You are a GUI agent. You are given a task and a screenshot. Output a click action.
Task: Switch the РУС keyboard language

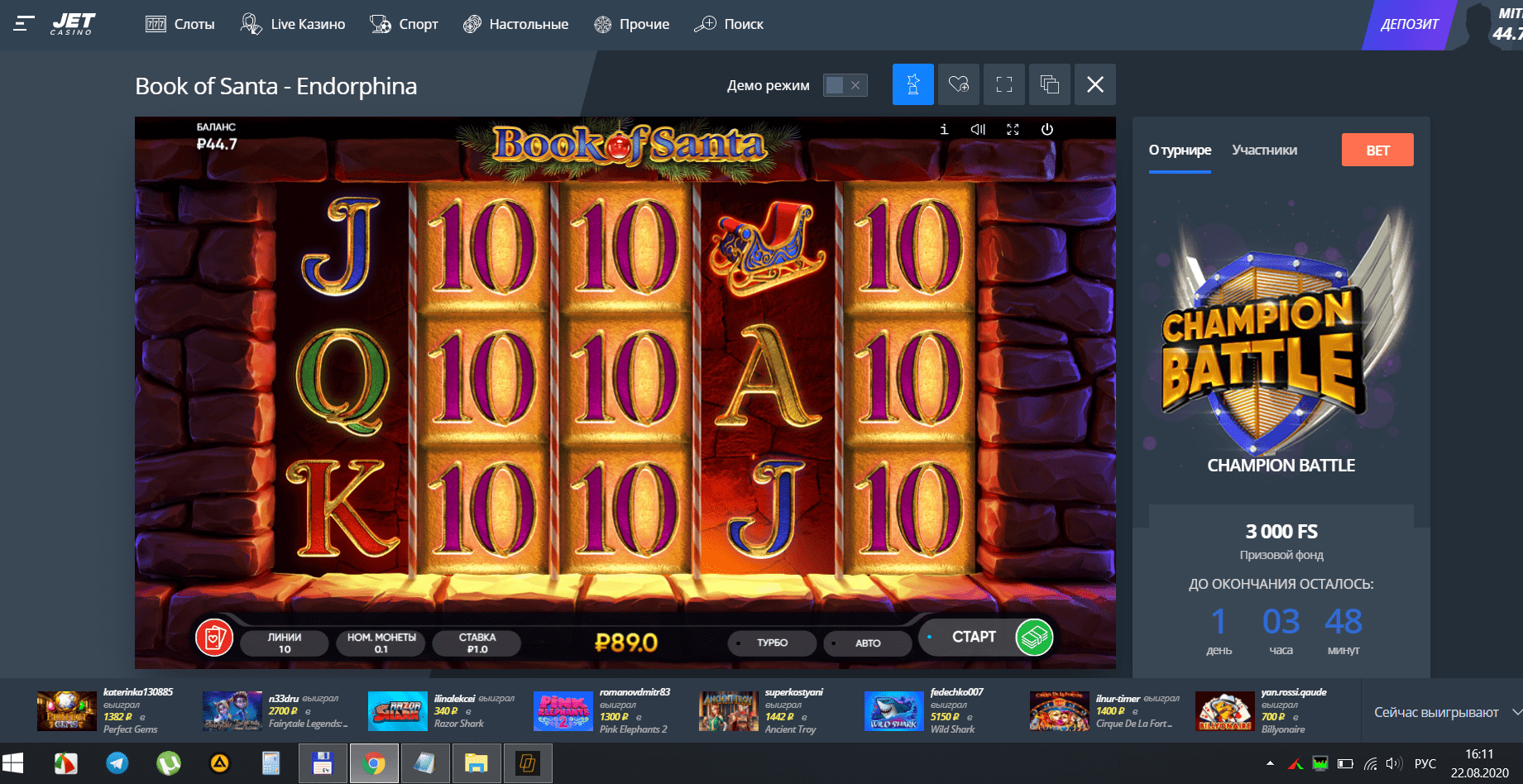(1425, 763)
